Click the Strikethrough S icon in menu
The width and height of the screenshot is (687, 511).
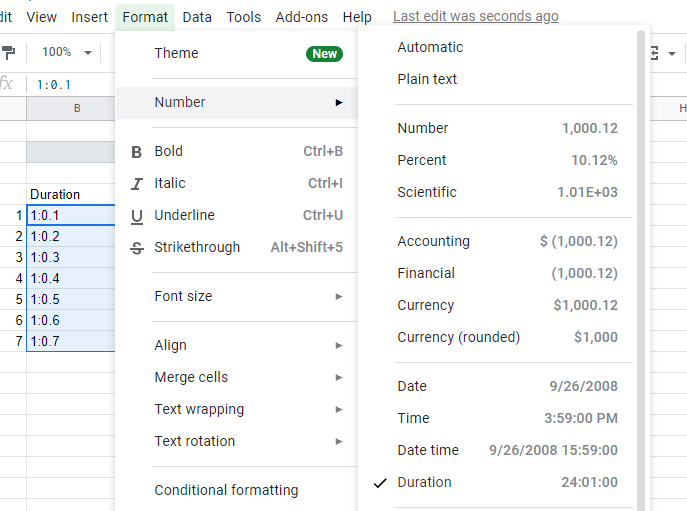(x=137, y=248)
